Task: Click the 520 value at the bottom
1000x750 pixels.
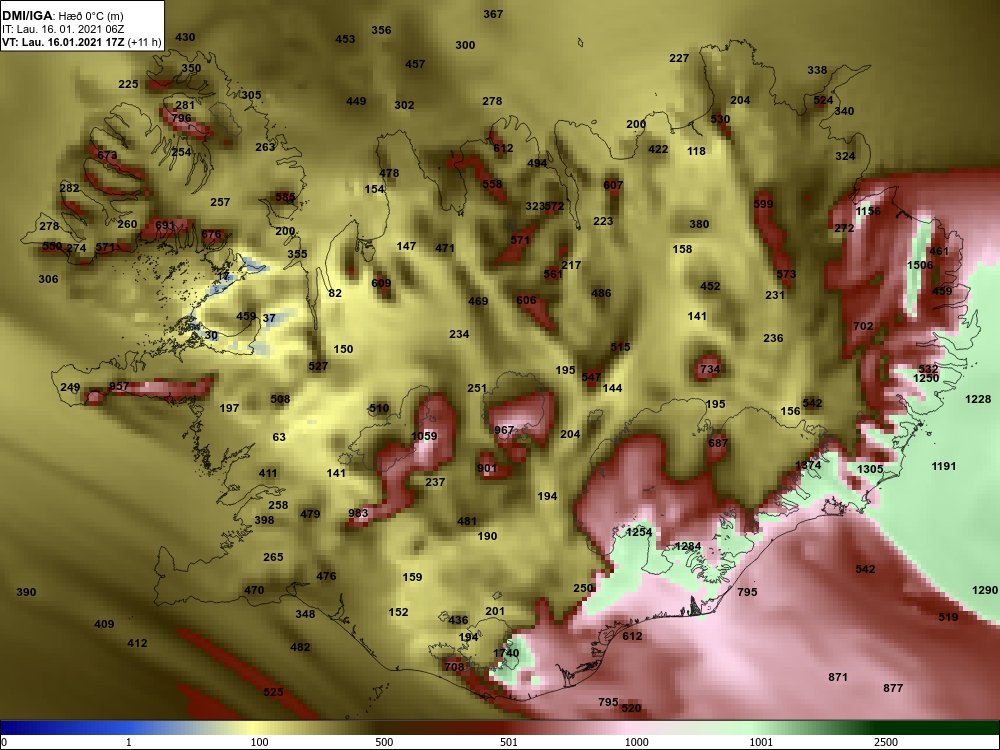Action: coord(631,709)
